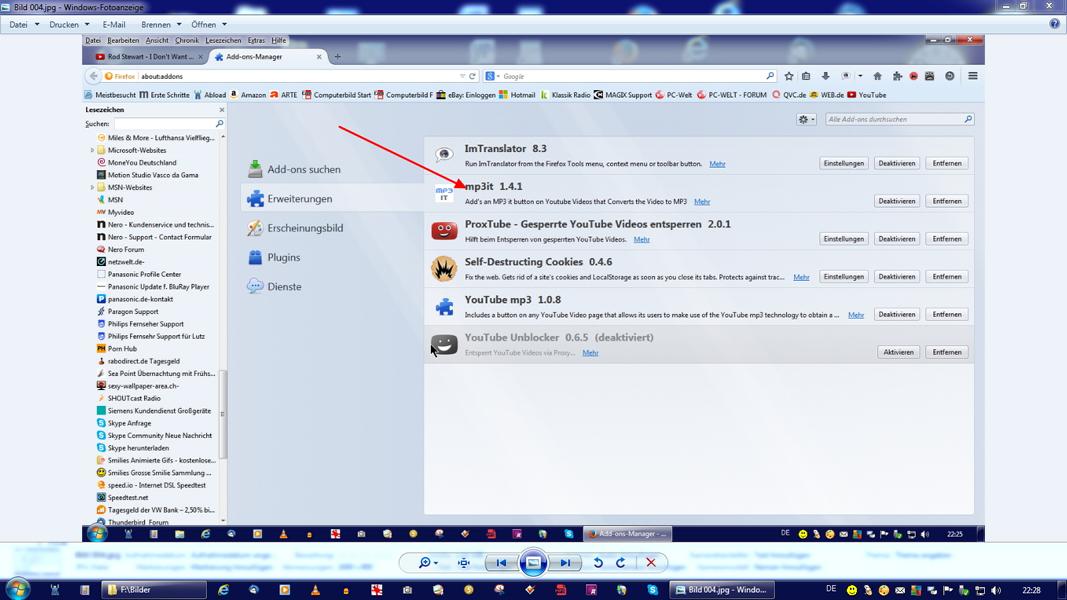
Task: Click the Firefox Bearbeiten menu
Action: click(123, 40)
